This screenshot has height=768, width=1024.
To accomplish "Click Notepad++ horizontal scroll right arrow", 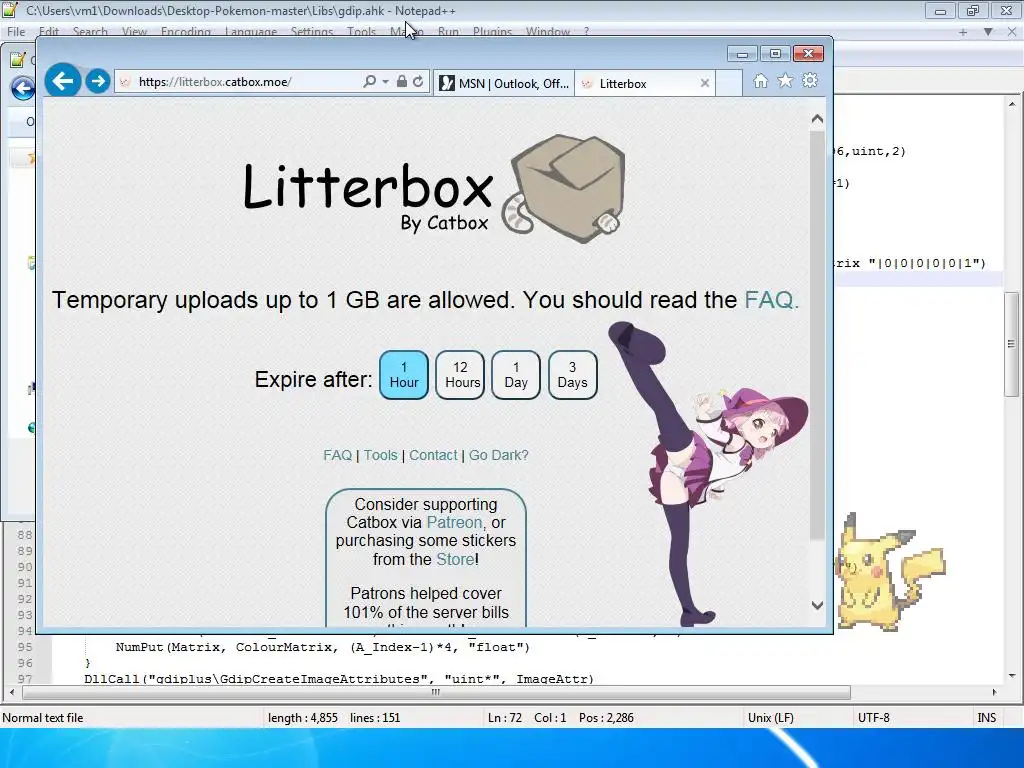I will [x=994, y=692].
